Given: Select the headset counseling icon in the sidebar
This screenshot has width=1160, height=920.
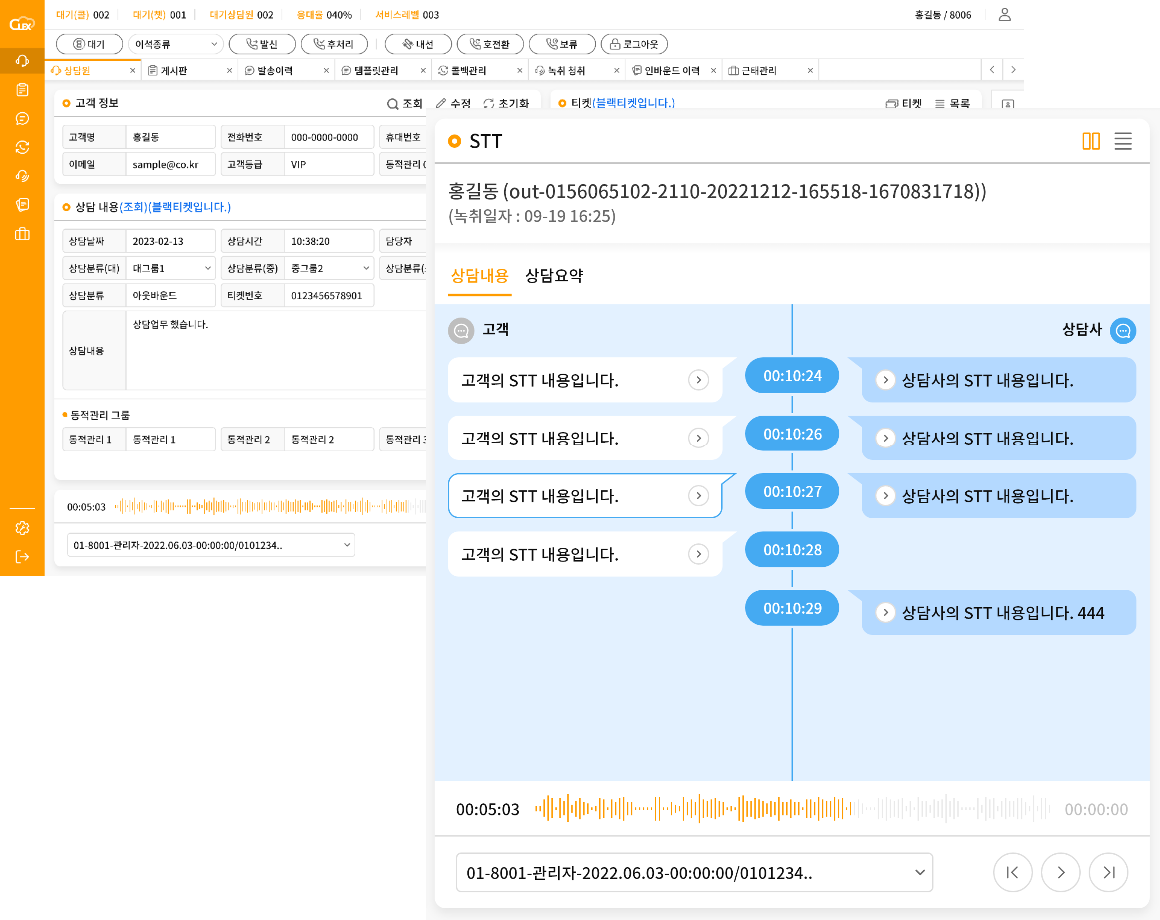Looking at the screenshot, I should 22,62.
